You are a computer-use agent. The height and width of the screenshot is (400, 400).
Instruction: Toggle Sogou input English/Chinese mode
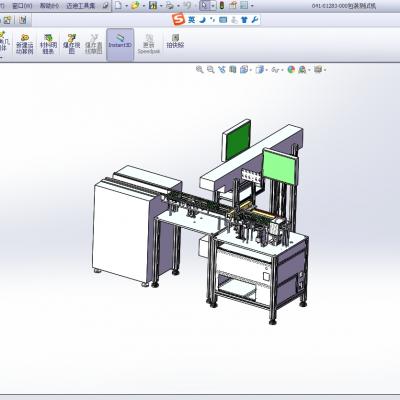[x=191, y=20]
